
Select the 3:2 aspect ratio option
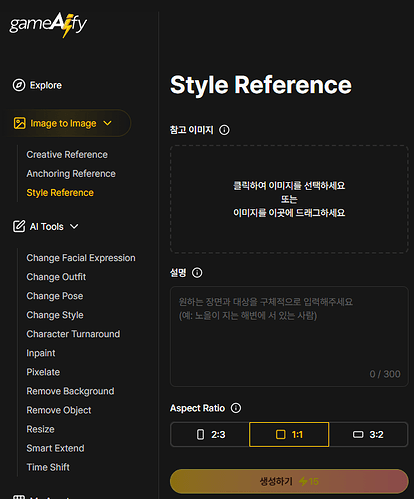point(368,434)
